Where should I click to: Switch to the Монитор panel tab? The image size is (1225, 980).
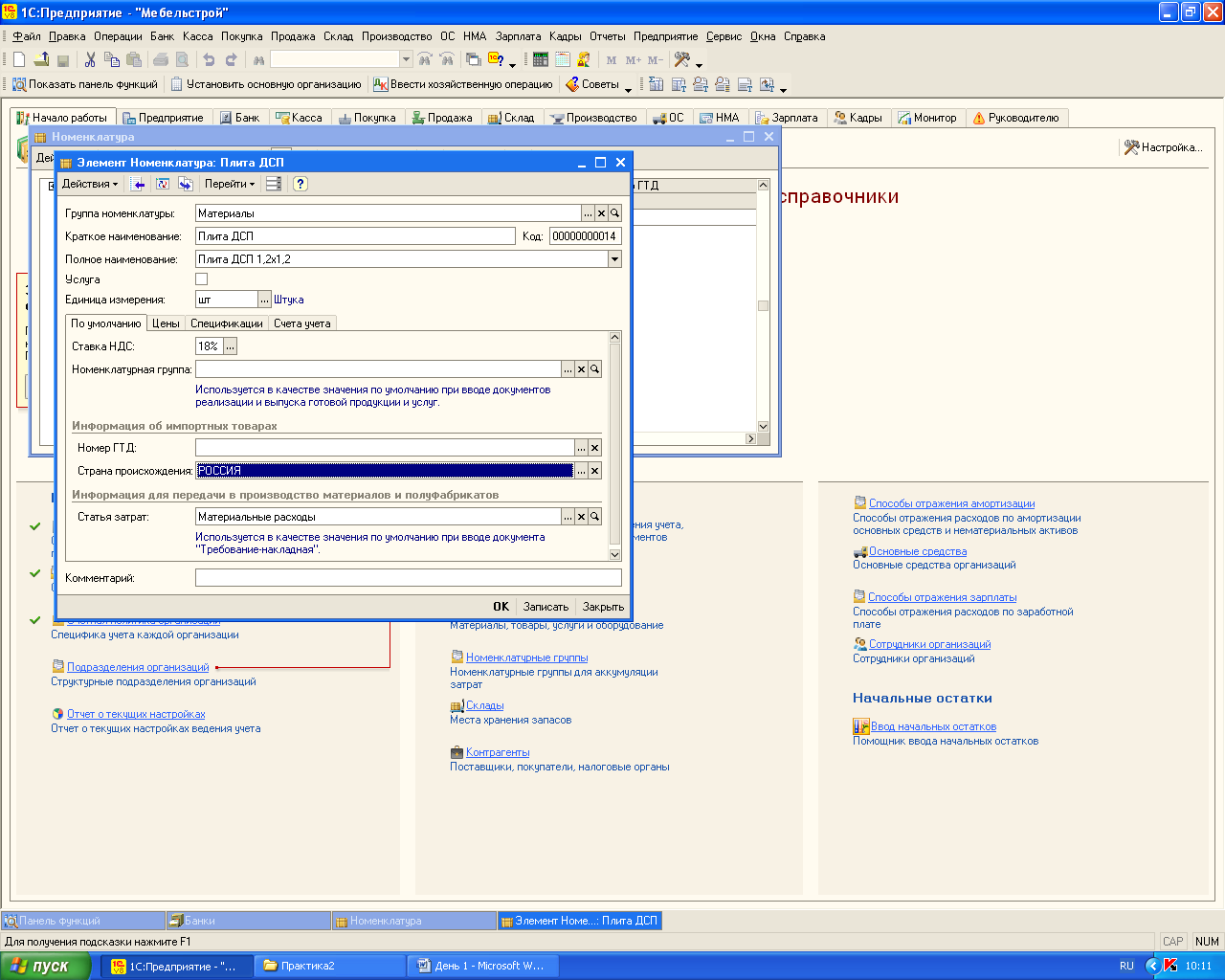coord(927,118)
